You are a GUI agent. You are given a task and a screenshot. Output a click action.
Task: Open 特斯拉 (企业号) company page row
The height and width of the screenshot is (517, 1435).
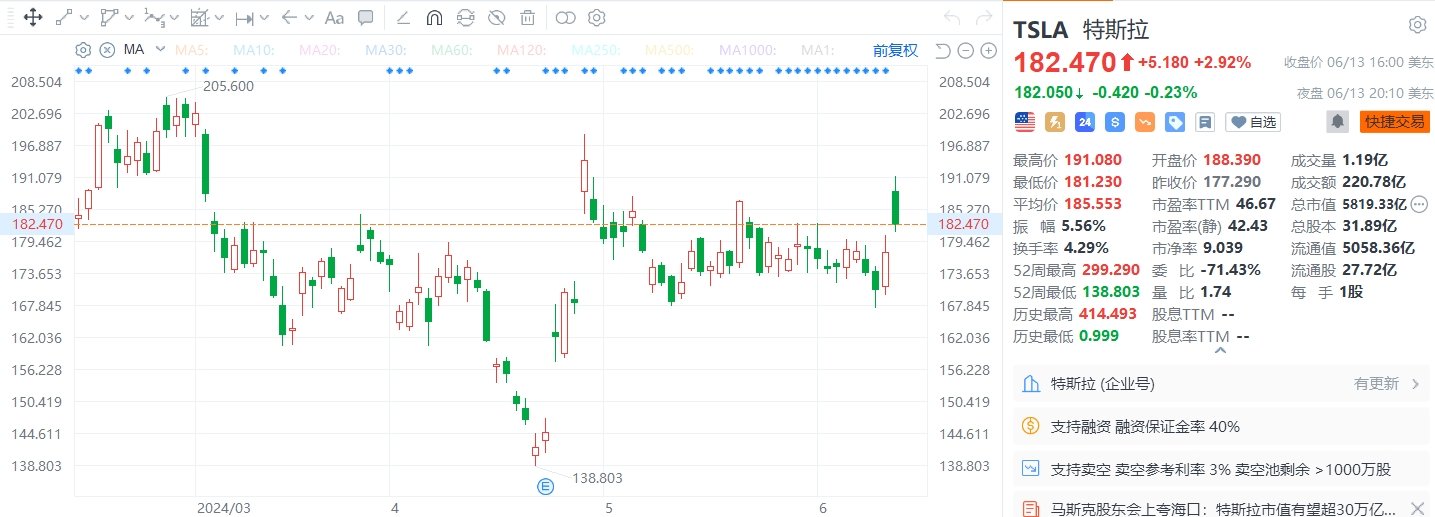1220,383
